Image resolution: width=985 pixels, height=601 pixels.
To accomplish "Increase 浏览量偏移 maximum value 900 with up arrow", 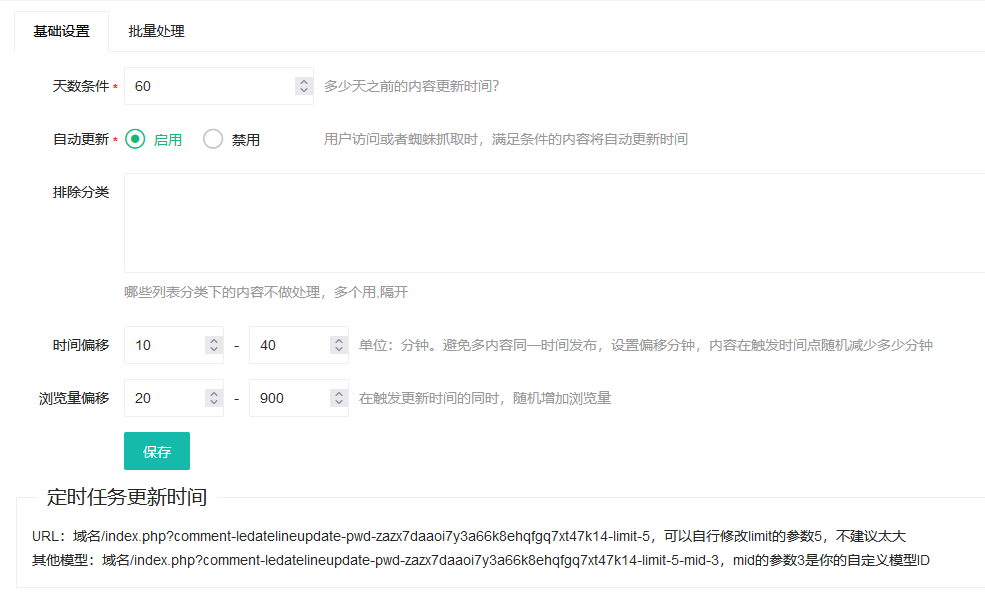I will pos(339,393).
